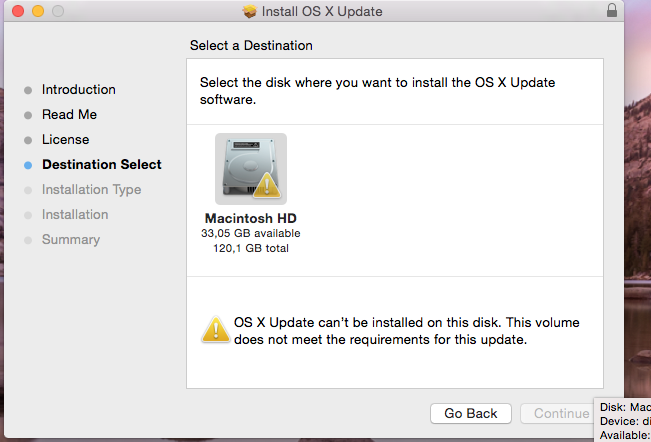Click the installer package icon in title
This screenshot has height=442, width=651.
250,11
